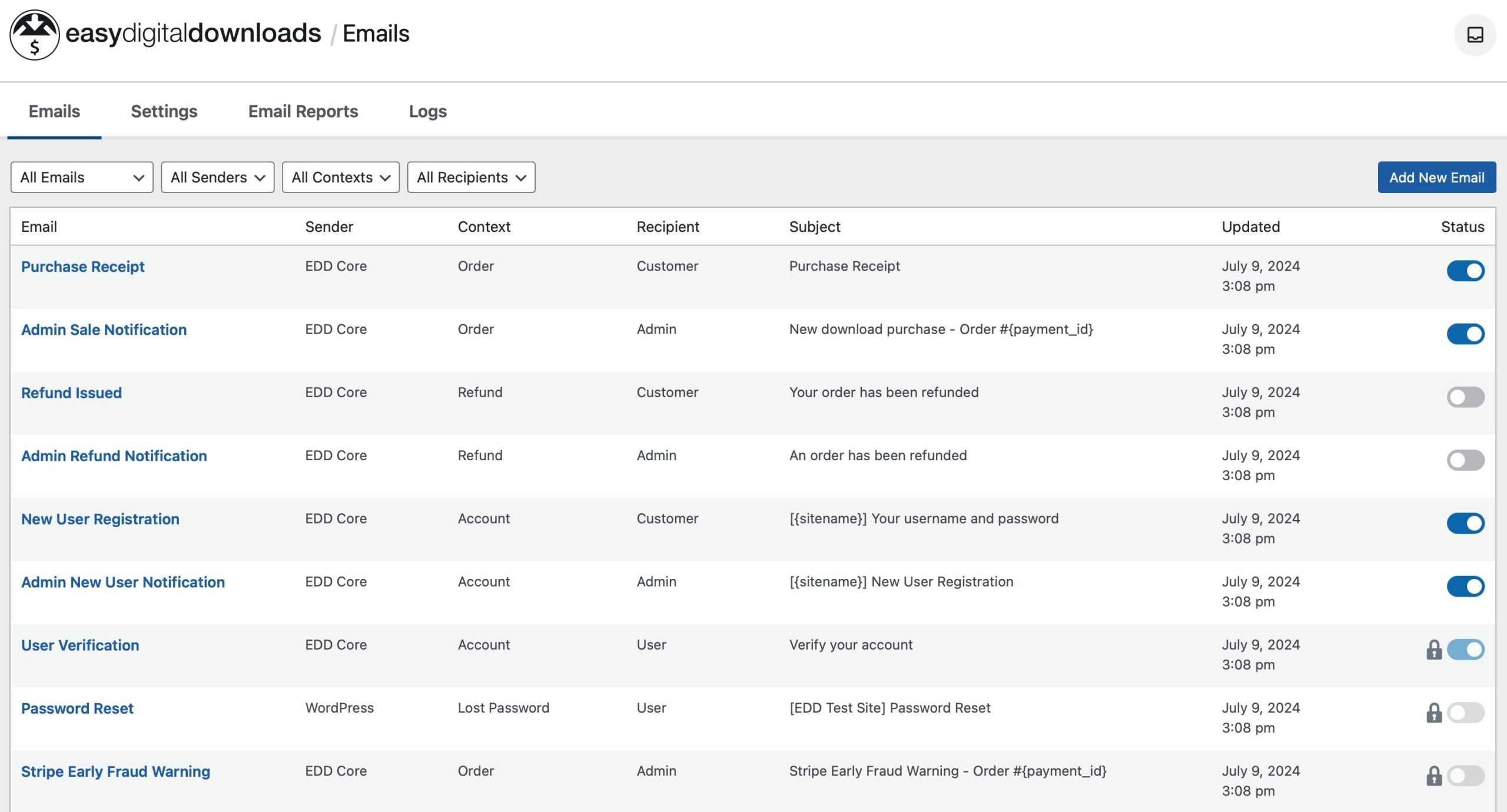Expand the All Senders dropdown
This screenshot has width=1507, height=812.
click(x=217, y=177)
